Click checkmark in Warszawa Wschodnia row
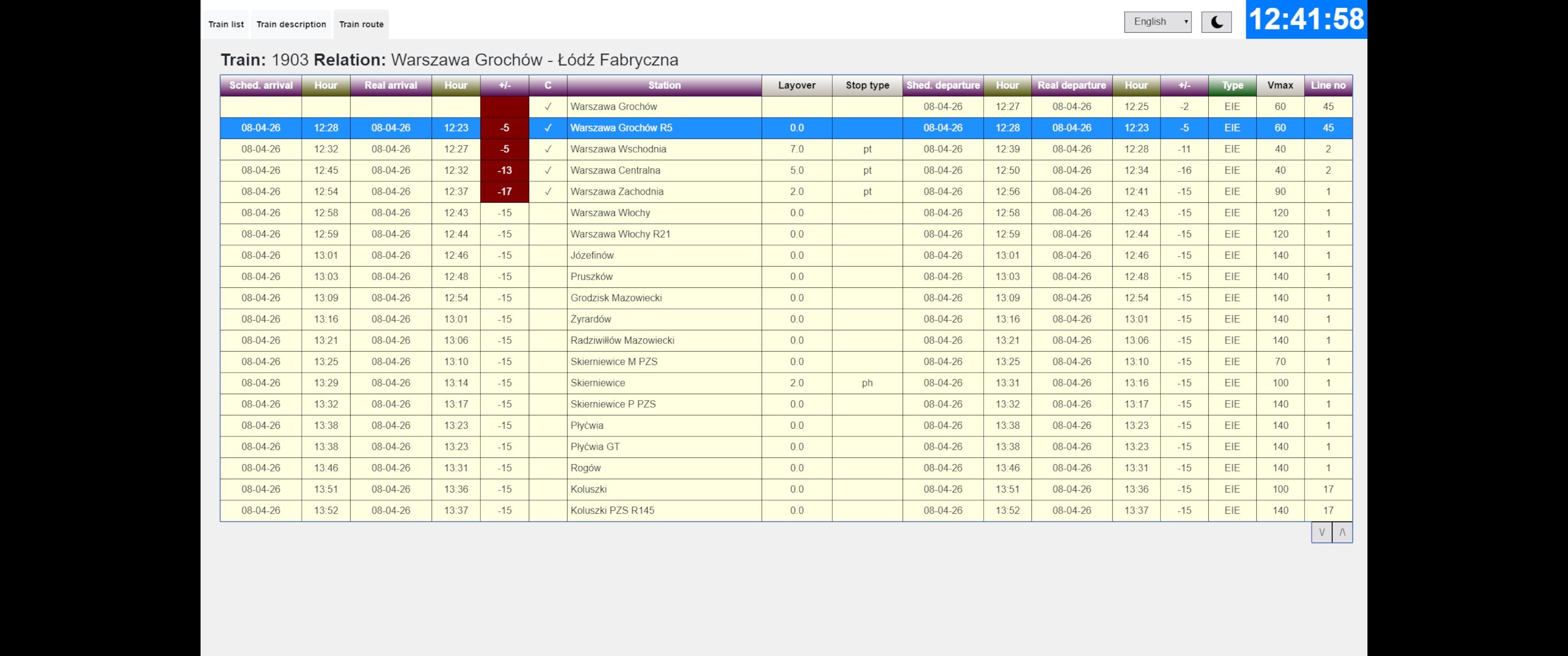The height and width of the screenshot is (656, 1568). click(x=548, y=149)
